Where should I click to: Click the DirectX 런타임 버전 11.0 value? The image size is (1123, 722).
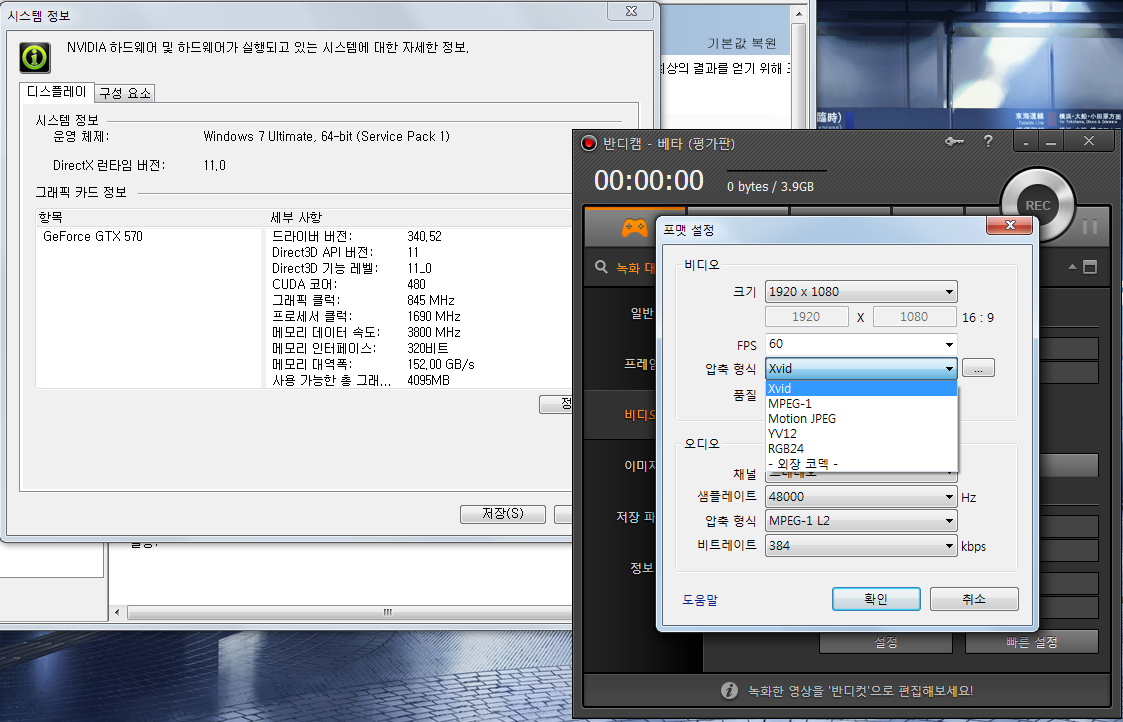(214, 165)
